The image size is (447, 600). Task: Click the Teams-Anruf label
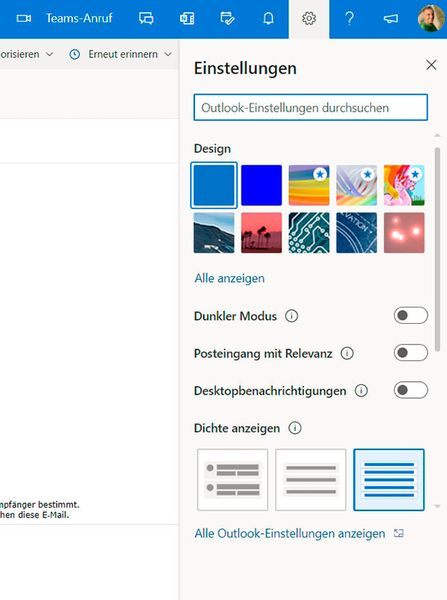click(79, 18)
